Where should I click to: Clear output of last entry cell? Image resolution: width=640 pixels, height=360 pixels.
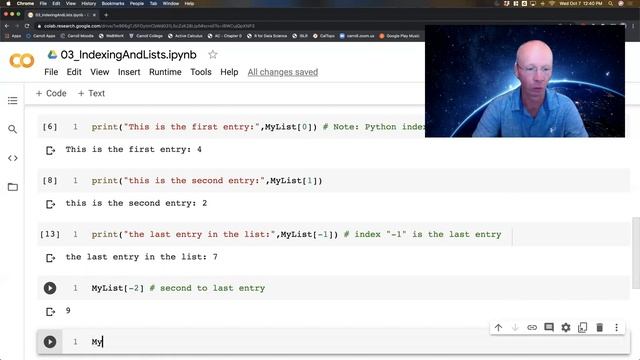point(50,258)
